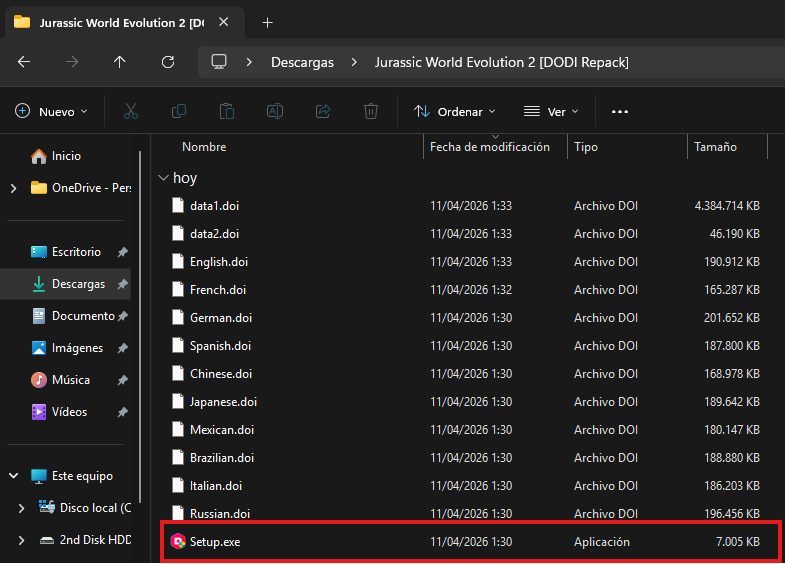Open Imágenes in the sidebar
Viewport: 785px width, 564px height.
(67, 348)
